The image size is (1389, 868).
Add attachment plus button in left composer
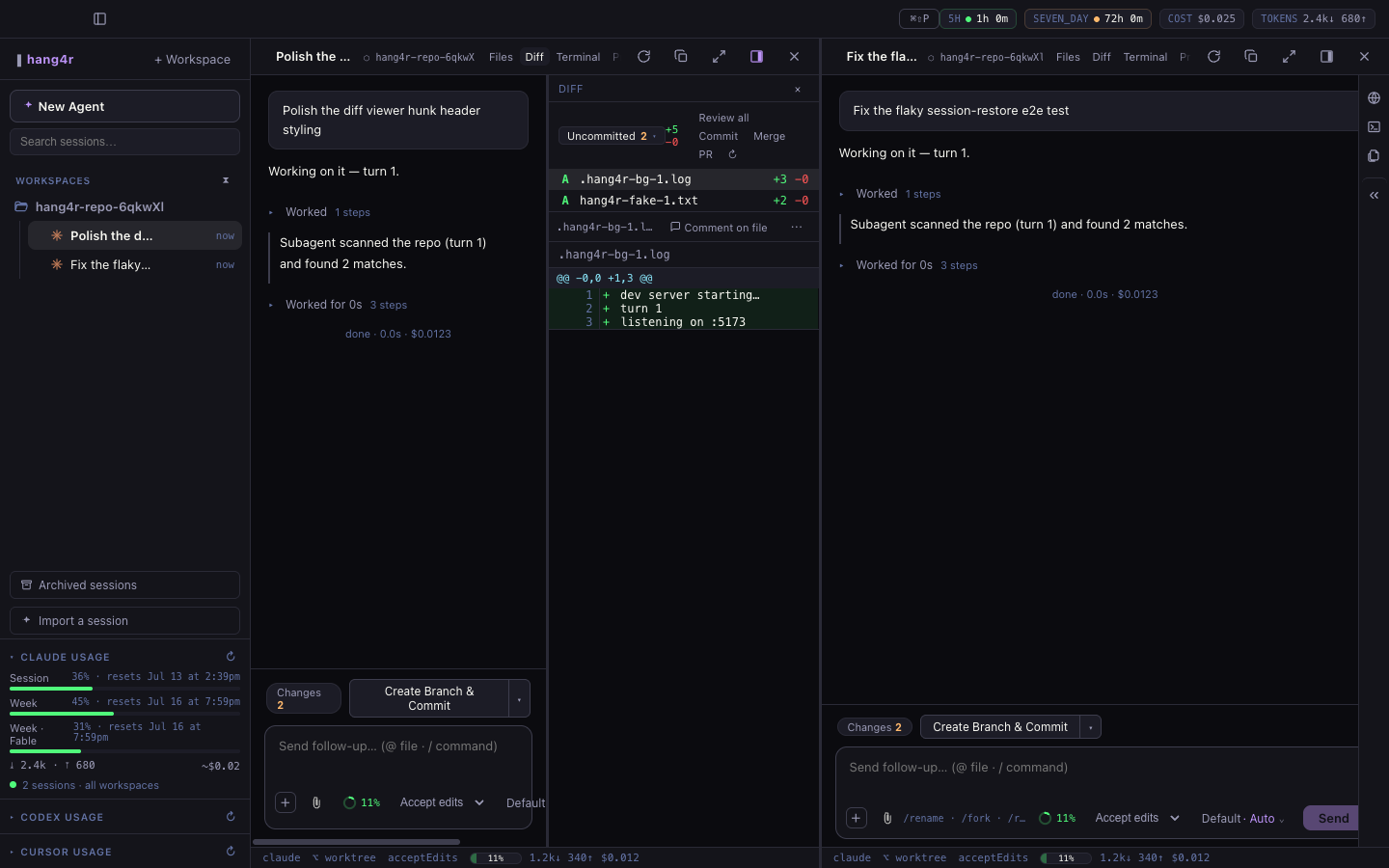pyautogui.click(x=286, y=802)
